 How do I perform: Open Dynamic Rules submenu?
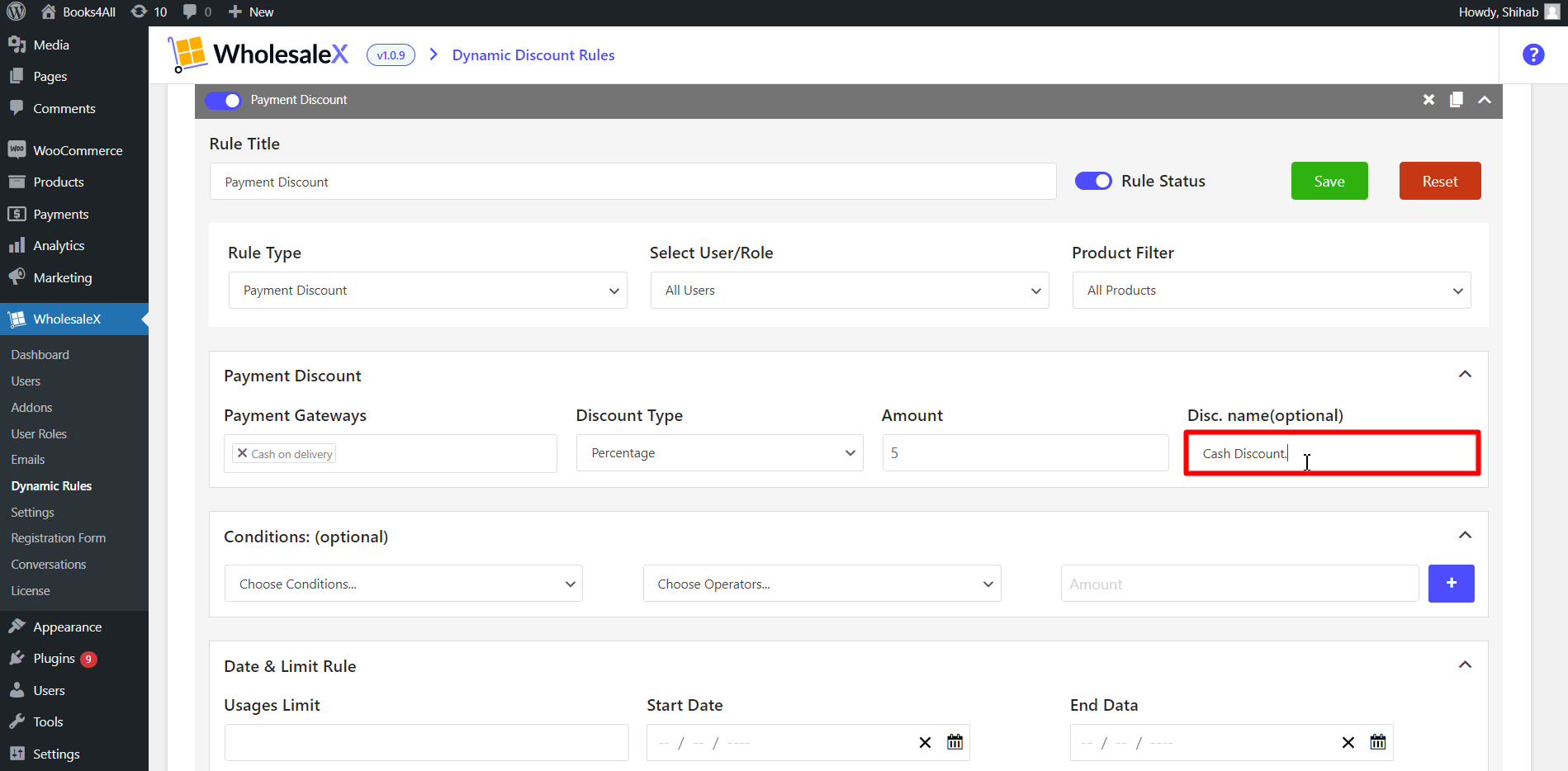(51, 485)
